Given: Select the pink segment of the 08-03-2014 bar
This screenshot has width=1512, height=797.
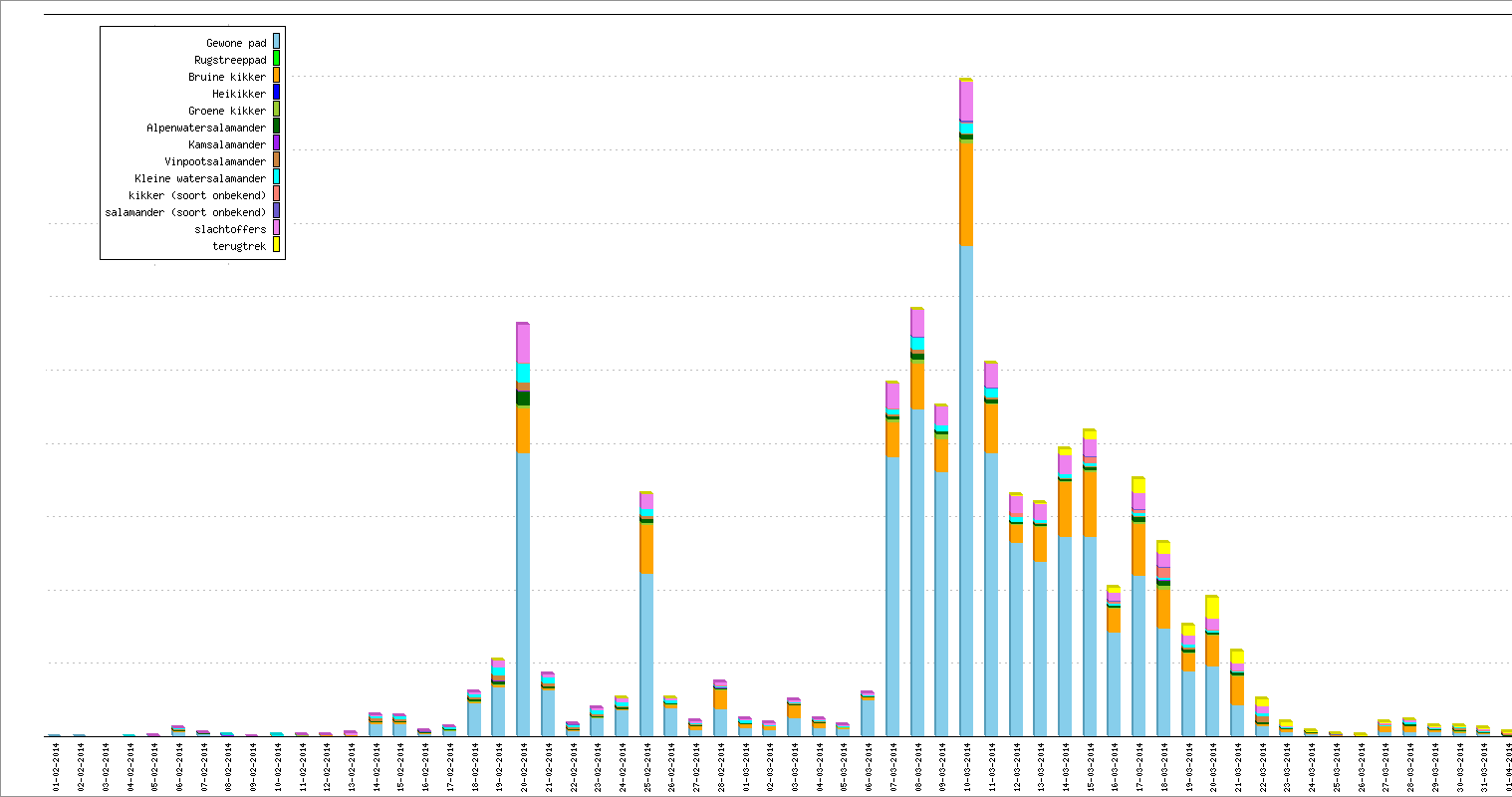Looking at the screenshot, I should (917, 324).
